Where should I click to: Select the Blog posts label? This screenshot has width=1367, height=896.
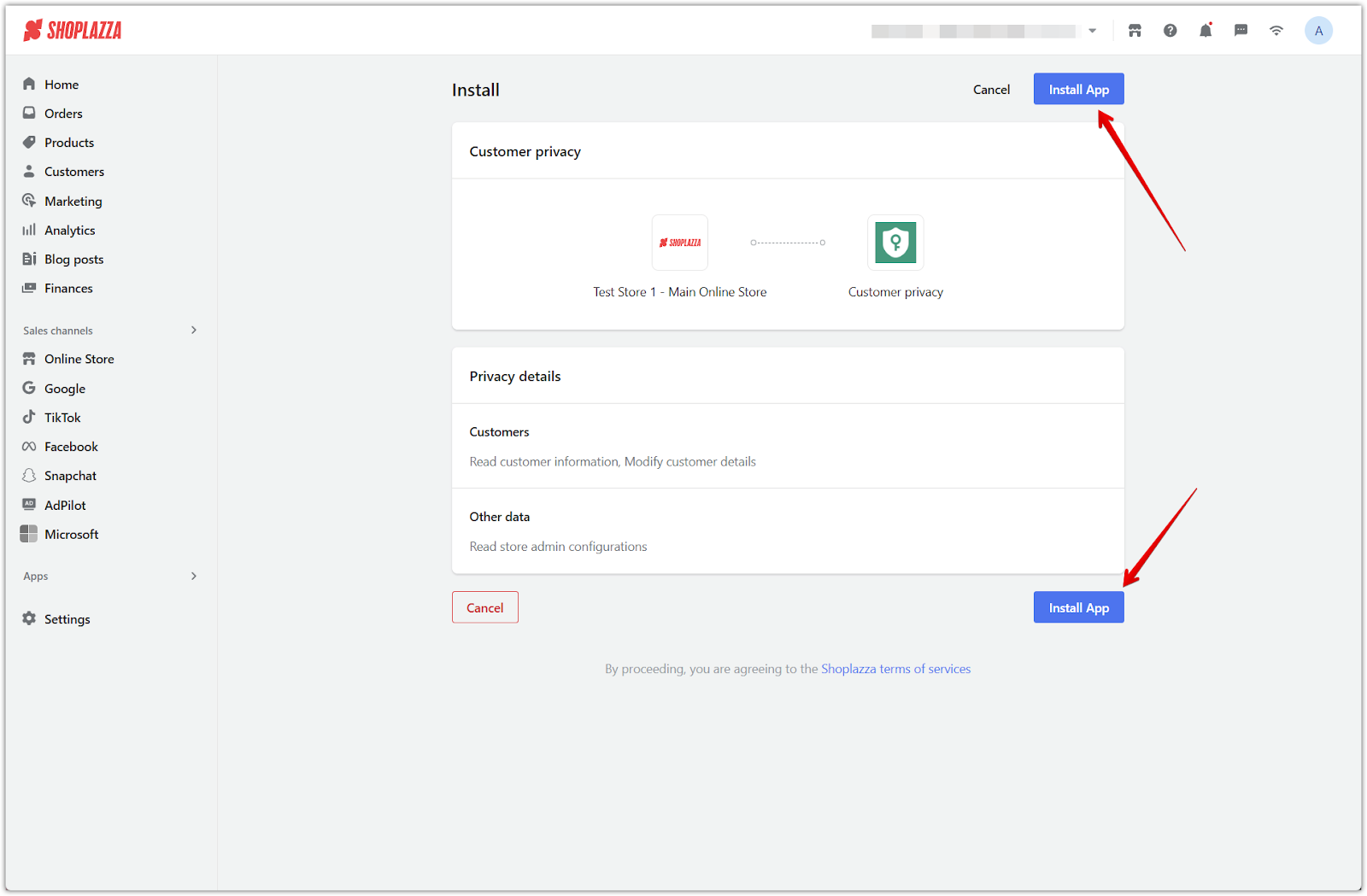74,260
